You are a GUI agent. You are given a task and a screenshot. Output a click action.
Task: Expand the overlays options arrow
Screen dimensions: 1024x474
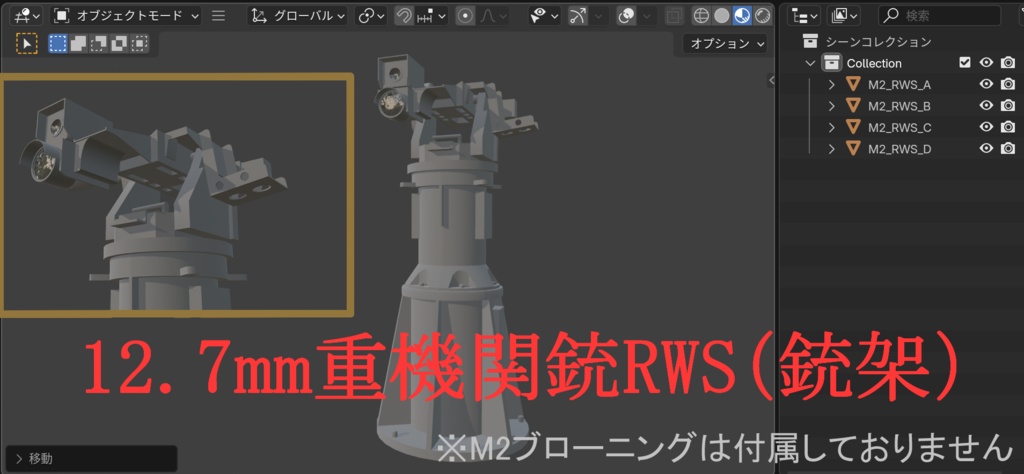pyautogui.click(x=646, y=16)
